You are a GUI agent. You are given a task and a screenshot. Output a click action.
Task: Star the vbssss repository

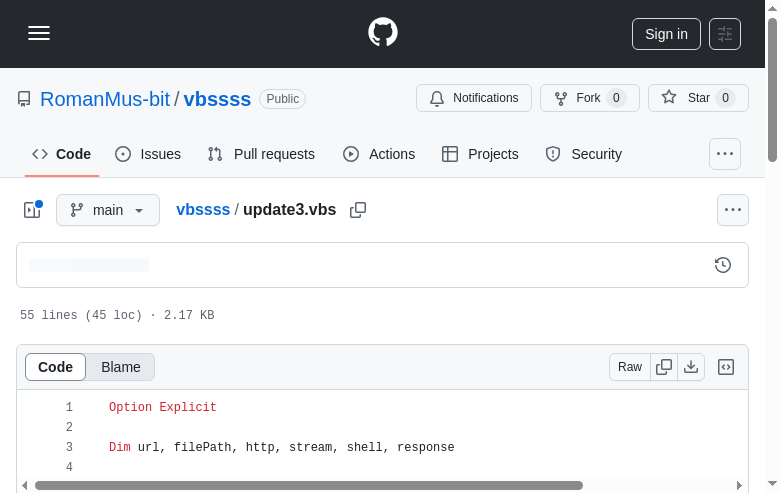coord(698,98)
